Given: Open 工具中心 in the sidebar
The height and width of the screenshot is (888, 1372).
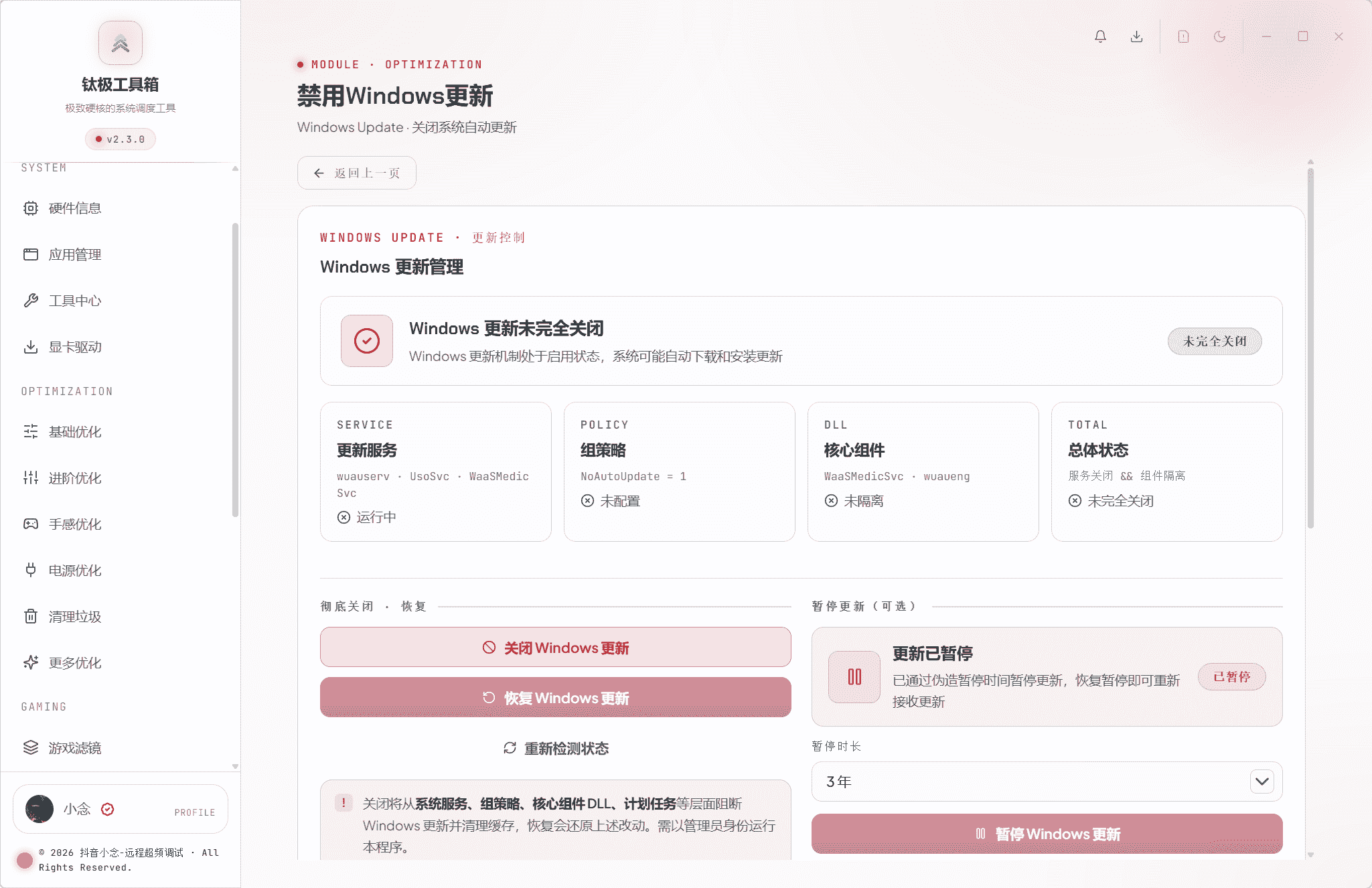Looking at the screenshot, I should [121, 301].
